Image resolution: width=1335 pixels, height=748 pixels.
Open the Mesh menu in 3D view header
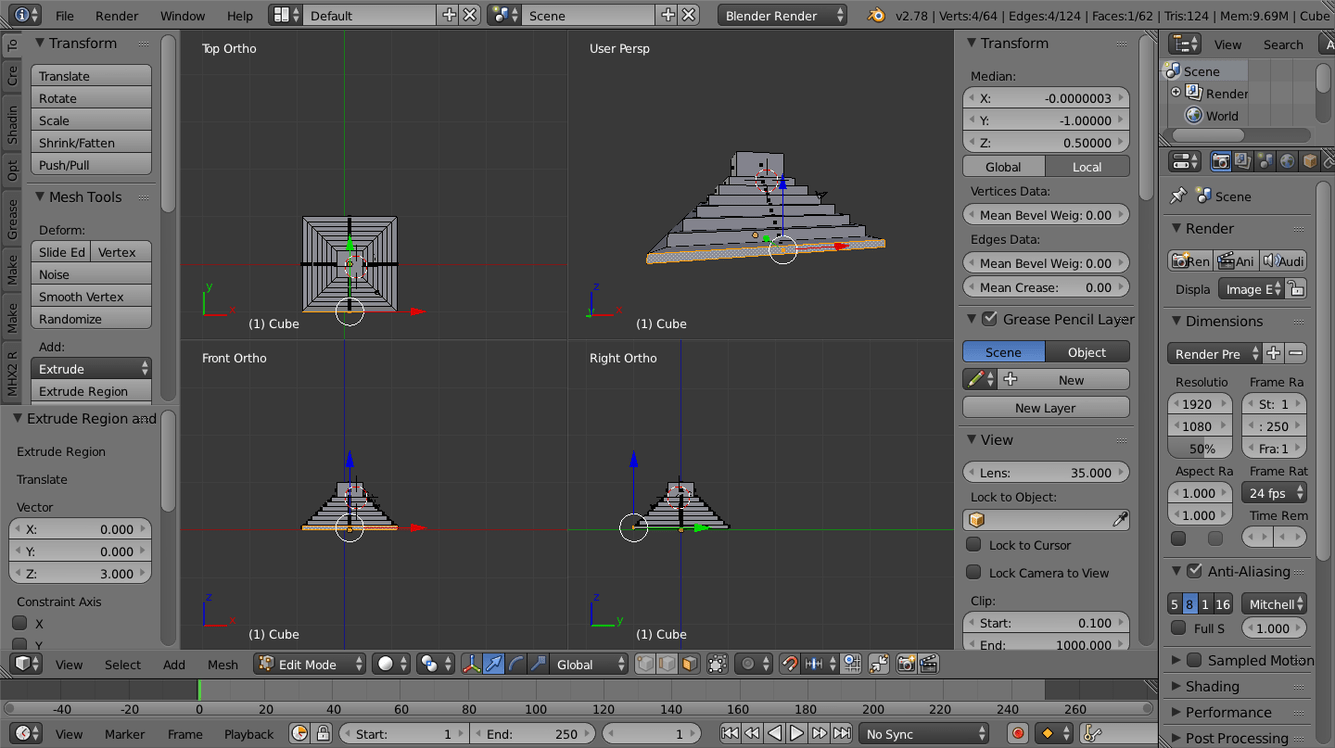click(223, 664)
